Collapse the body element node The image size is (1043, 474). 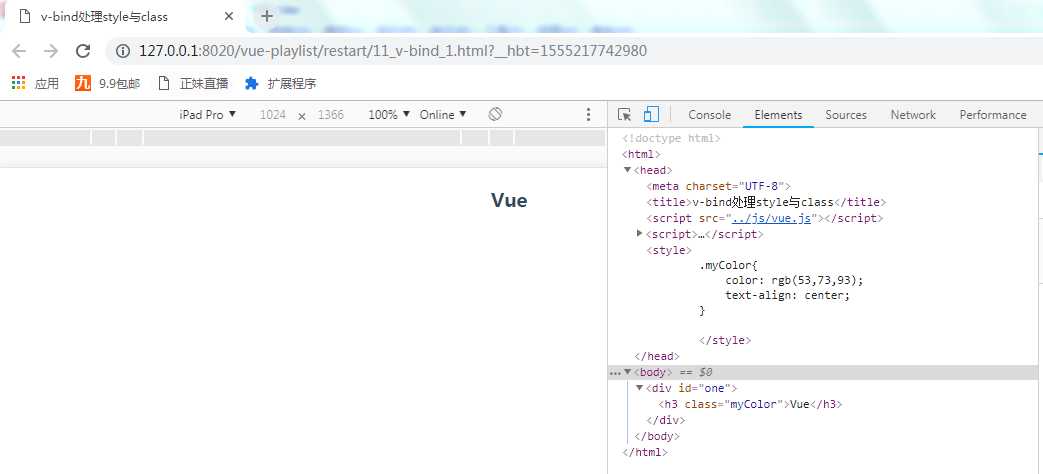pyautogui.click(x=627, y=372)
